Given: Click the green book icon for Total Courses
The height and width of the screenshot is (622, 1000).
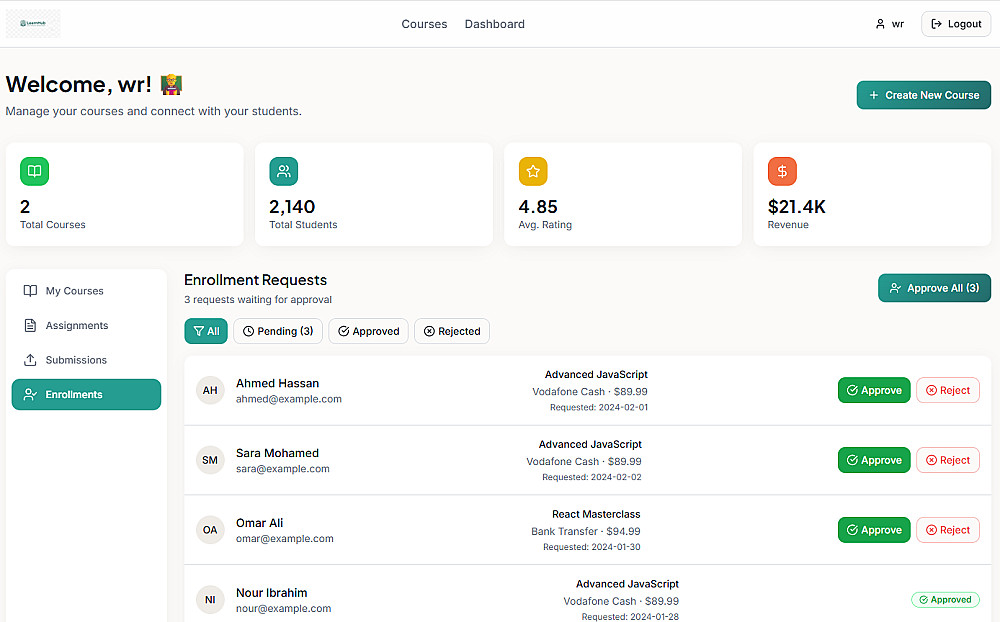Looking at the screenshot, I should click(x=34, y=171).
